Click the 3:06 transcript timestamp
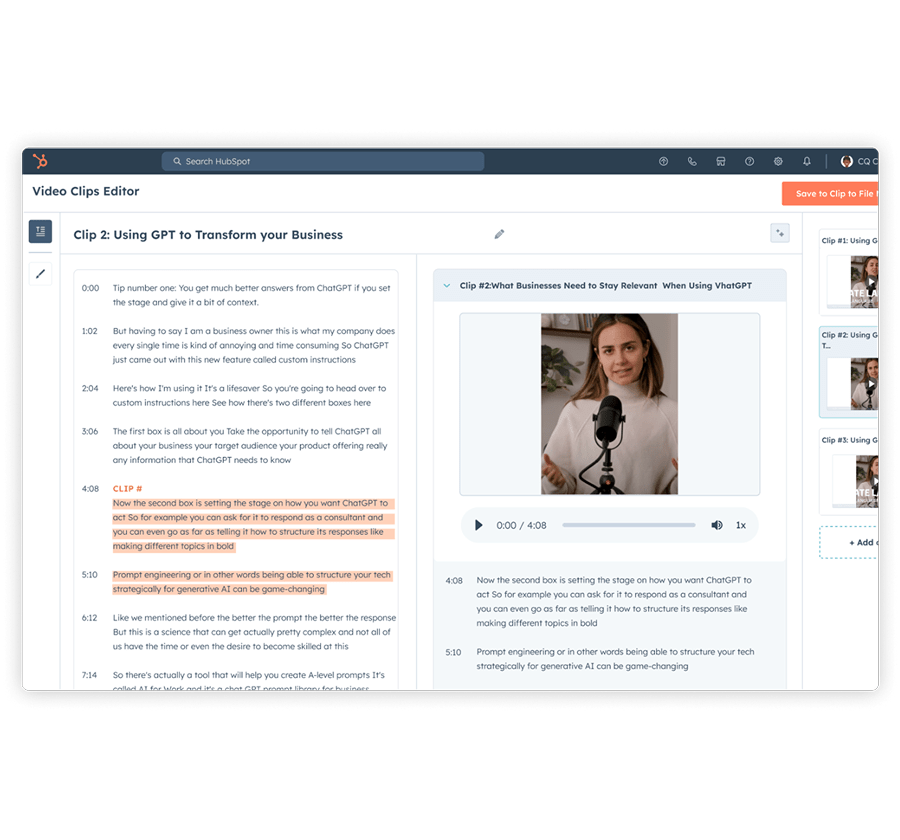Image resolution: width=900 pixels, height=840 pixels. click(90, 431)
